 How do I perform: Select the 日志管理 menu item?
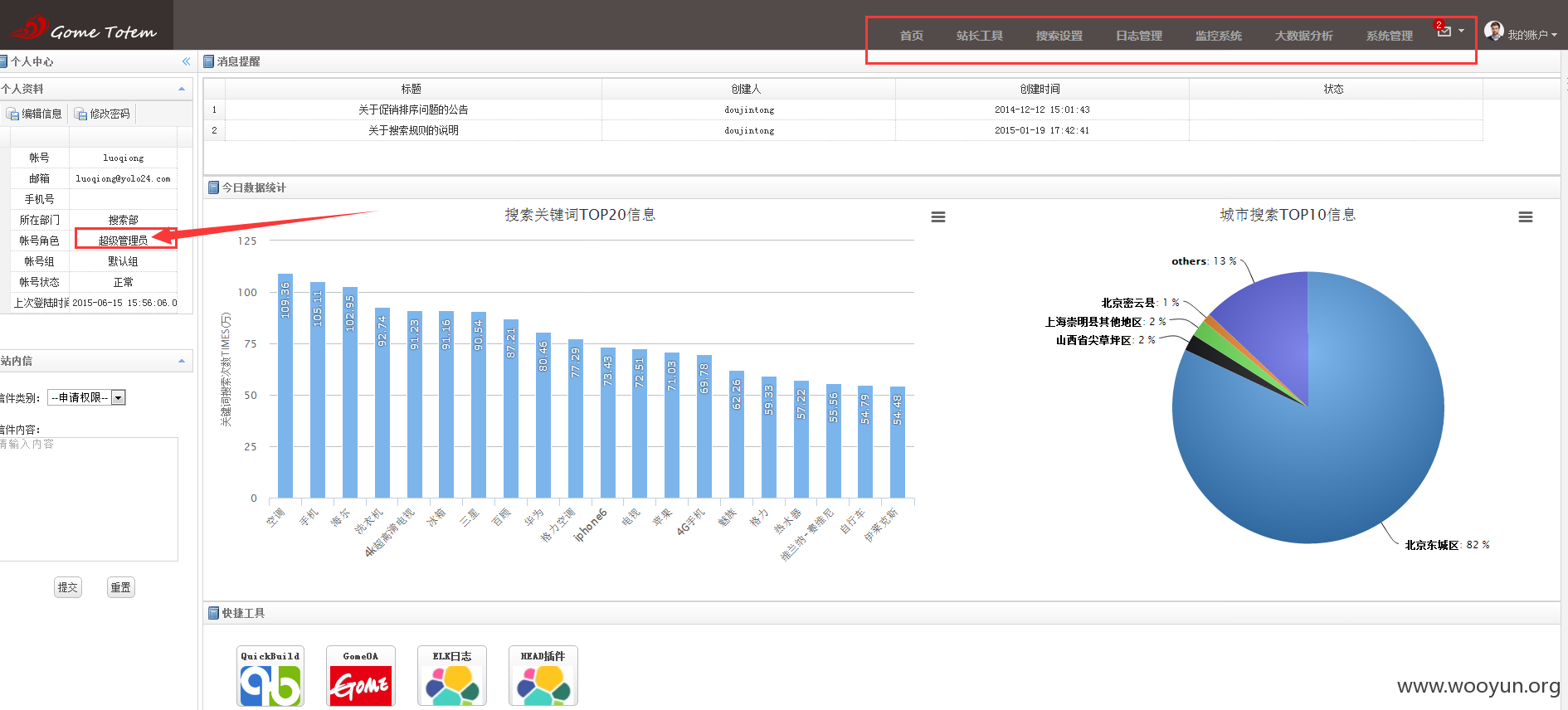click(x=1139, y=36)
